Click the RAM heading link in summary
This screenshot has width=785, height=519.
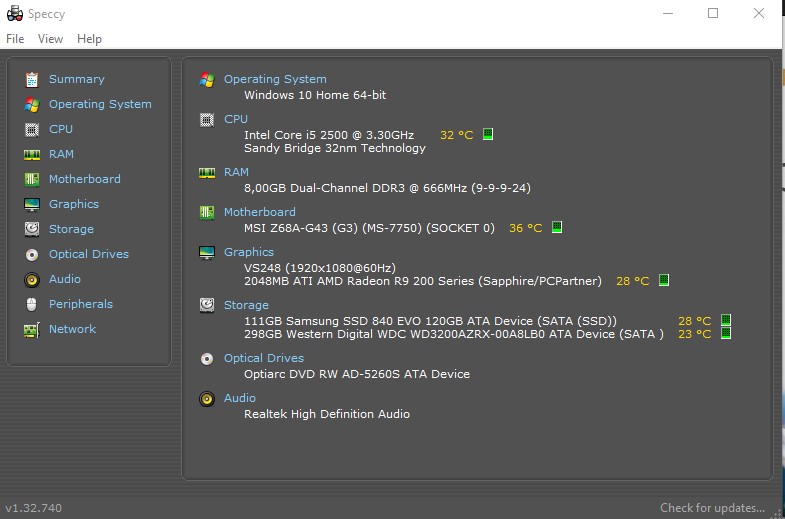(x=236, y=172)
